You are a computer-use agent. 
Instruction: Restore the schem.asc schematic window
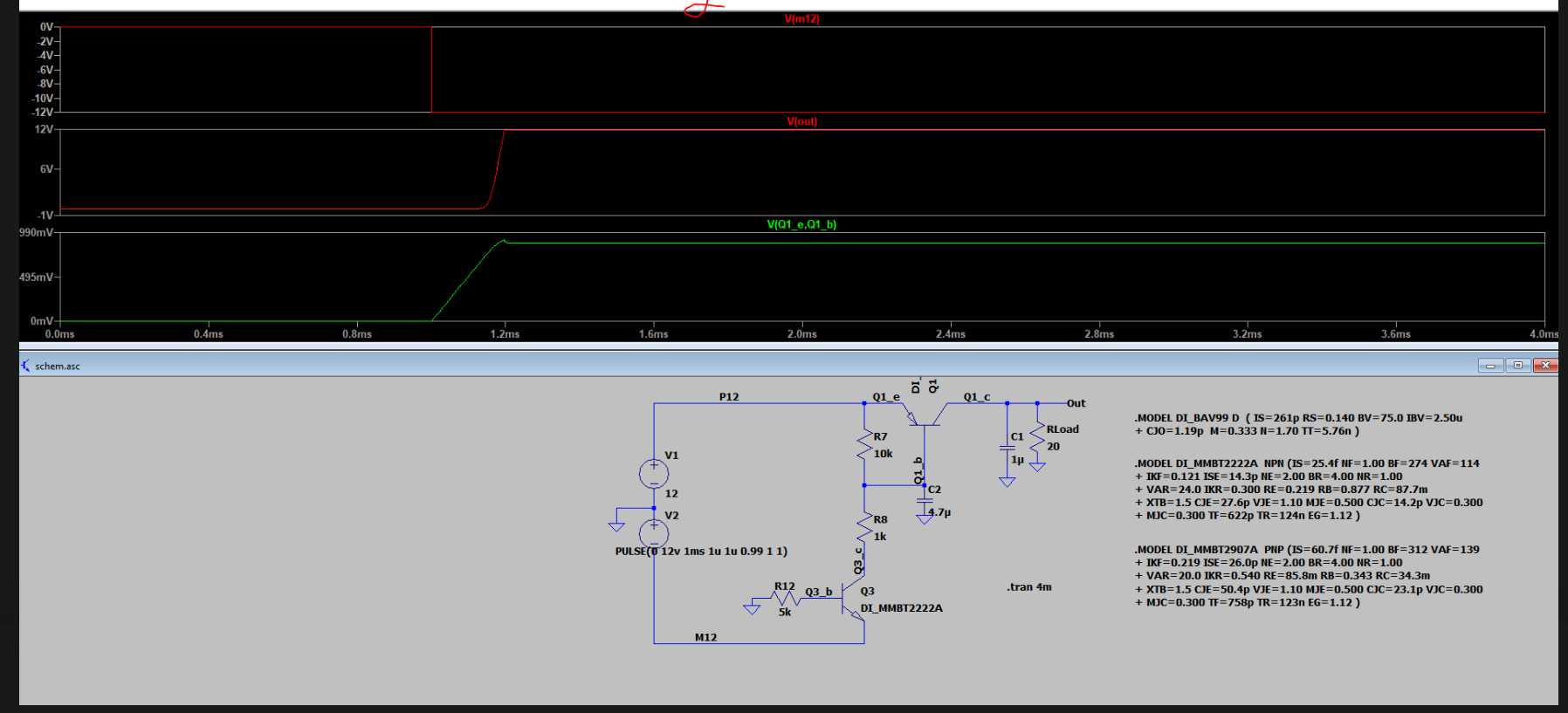click(x=1517, y=365)
